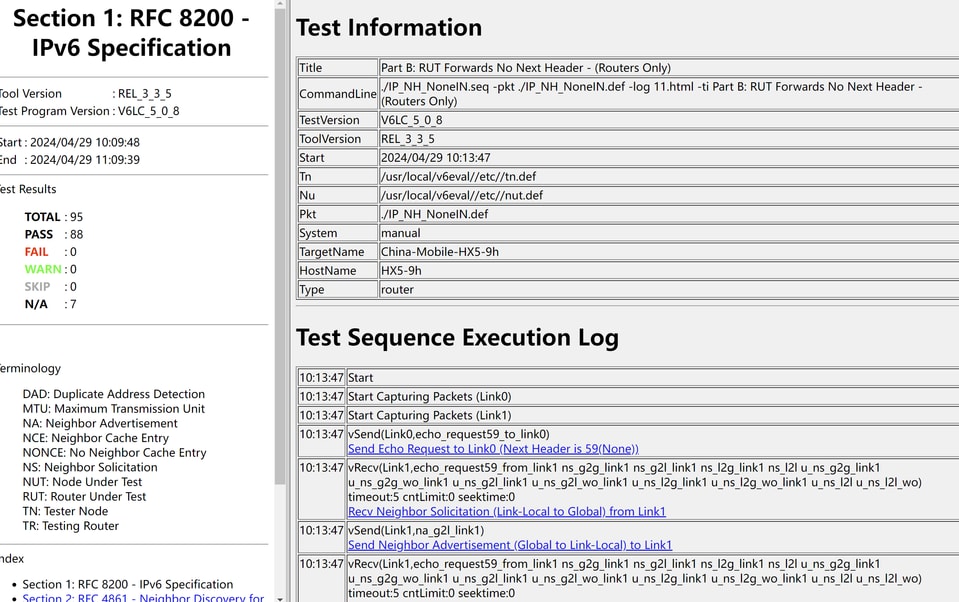Click the CommandLine value cell
The image size is (959, 602).
point(650,94)
